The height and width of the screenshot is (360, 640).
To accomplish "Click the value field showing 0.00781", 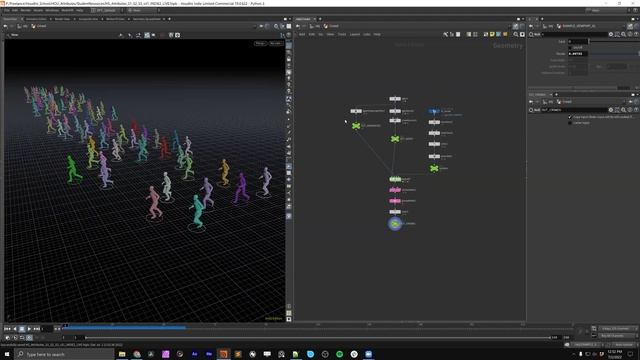I will click(x=578, y=53).
